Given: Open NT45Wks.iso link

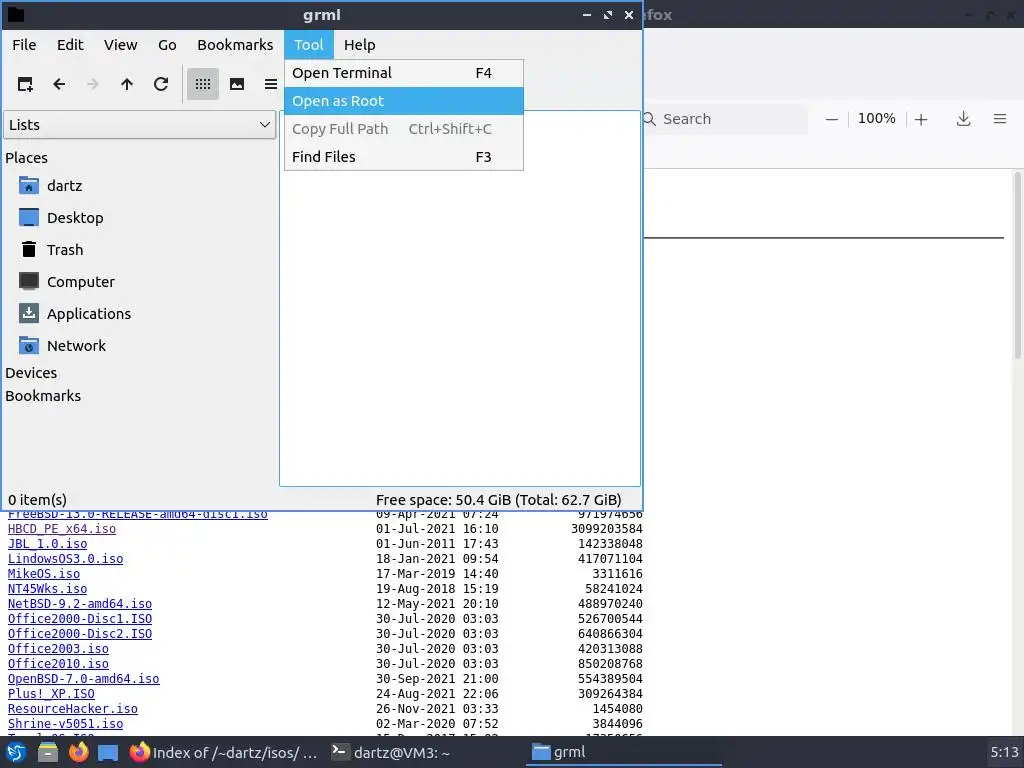Looking at the screenshot, I should [x=48, y=589].
